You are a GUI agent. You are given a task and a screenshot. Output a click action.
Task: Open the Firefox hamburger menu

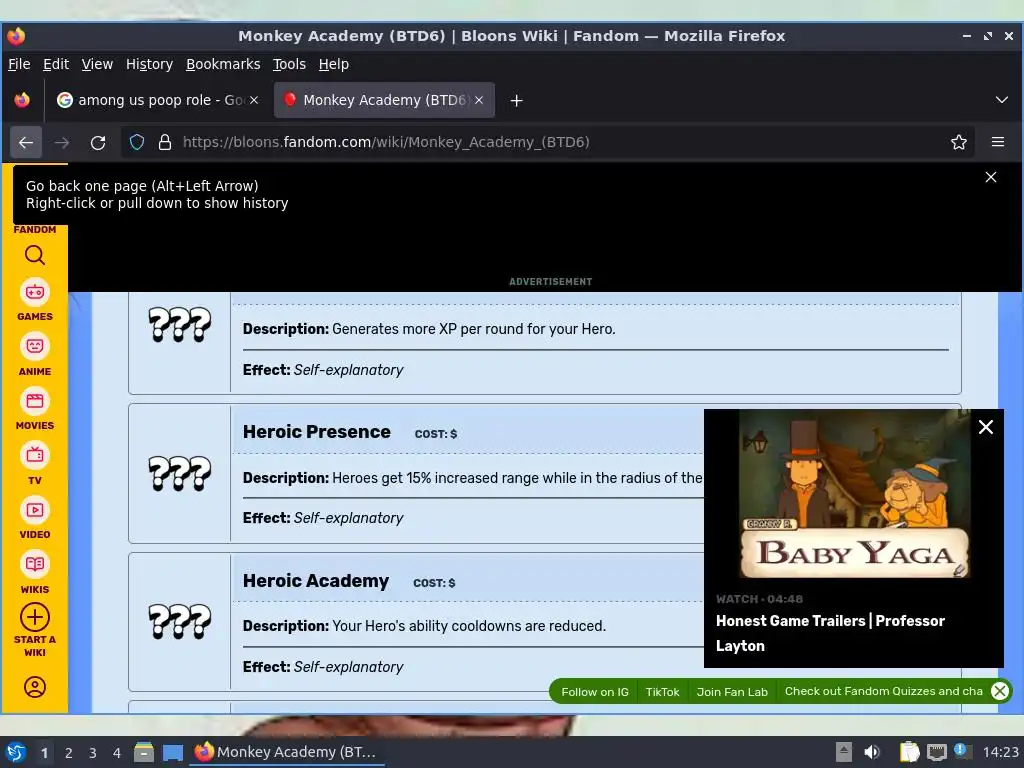[x=997, y=142]
